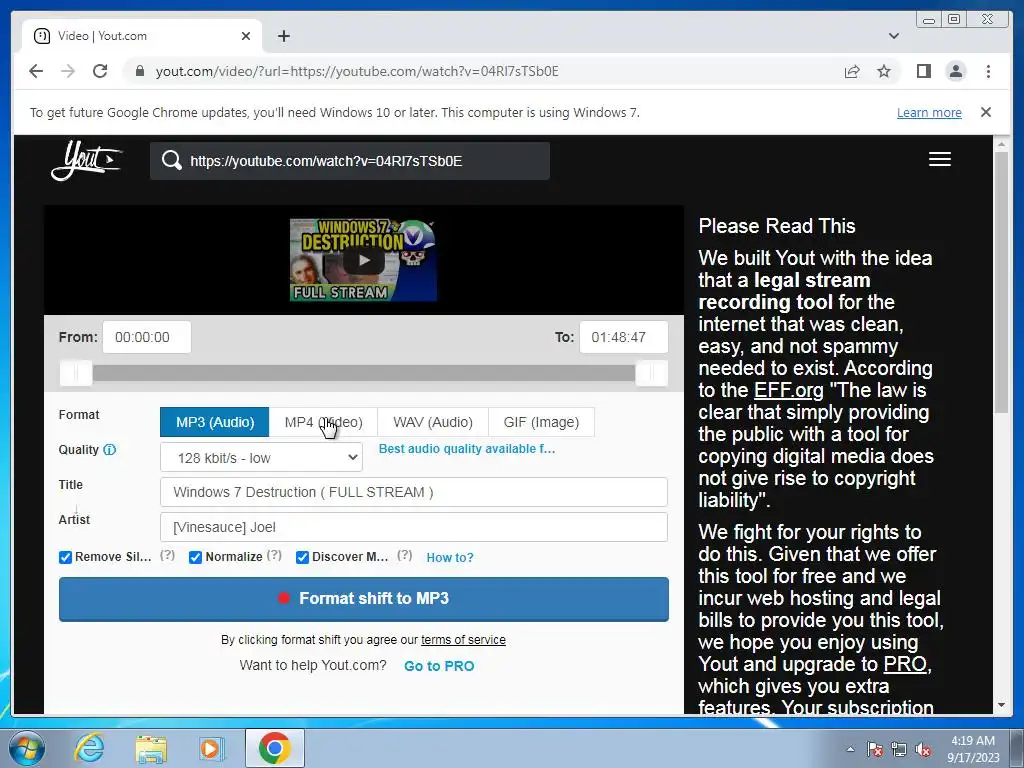This screenshot has width=1024, height=768.
Task: Open Chrome side panel
Action: (923, 71)
